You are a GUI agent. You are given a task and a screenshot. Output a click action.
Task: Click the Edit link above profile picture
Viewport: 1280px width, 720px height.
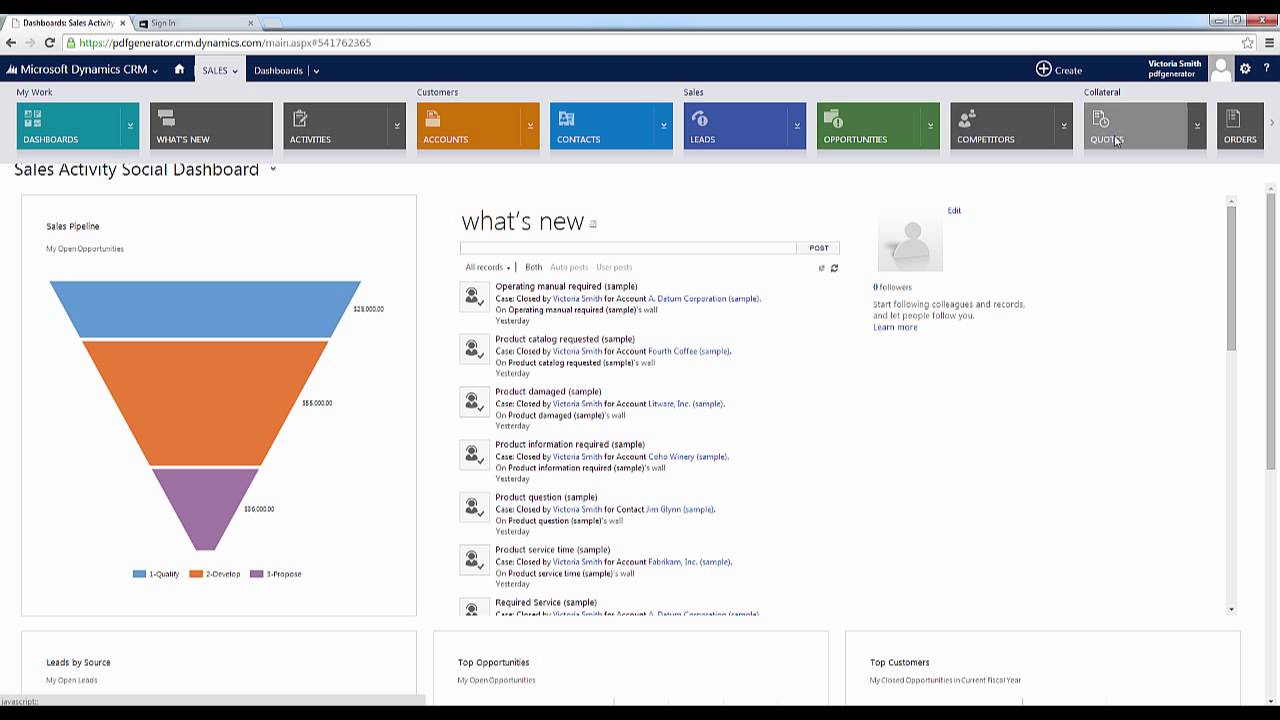954,211
